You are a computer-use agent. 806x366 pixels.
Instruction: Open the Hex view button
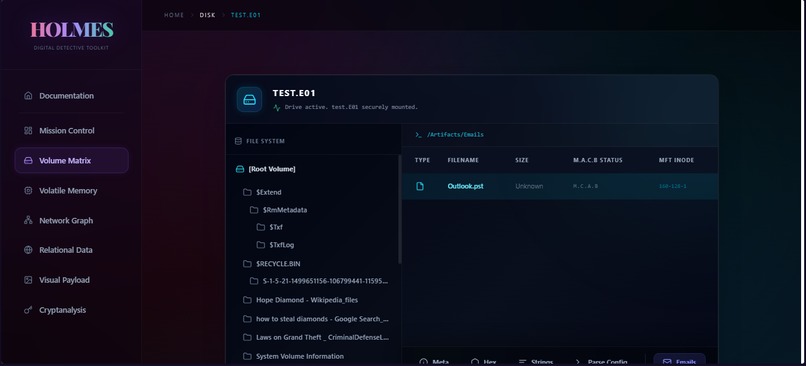point(484,361)
